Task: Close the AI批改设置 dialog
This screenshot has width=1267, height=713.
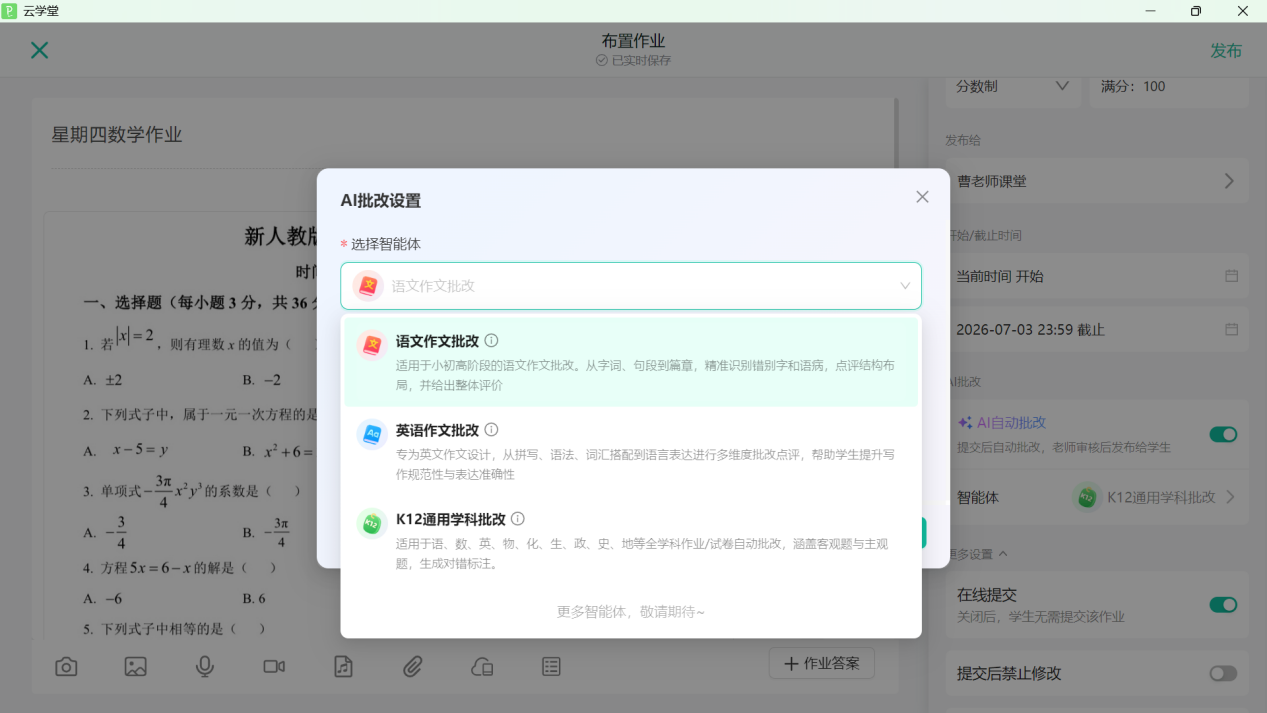Action: tap(922, 197)
